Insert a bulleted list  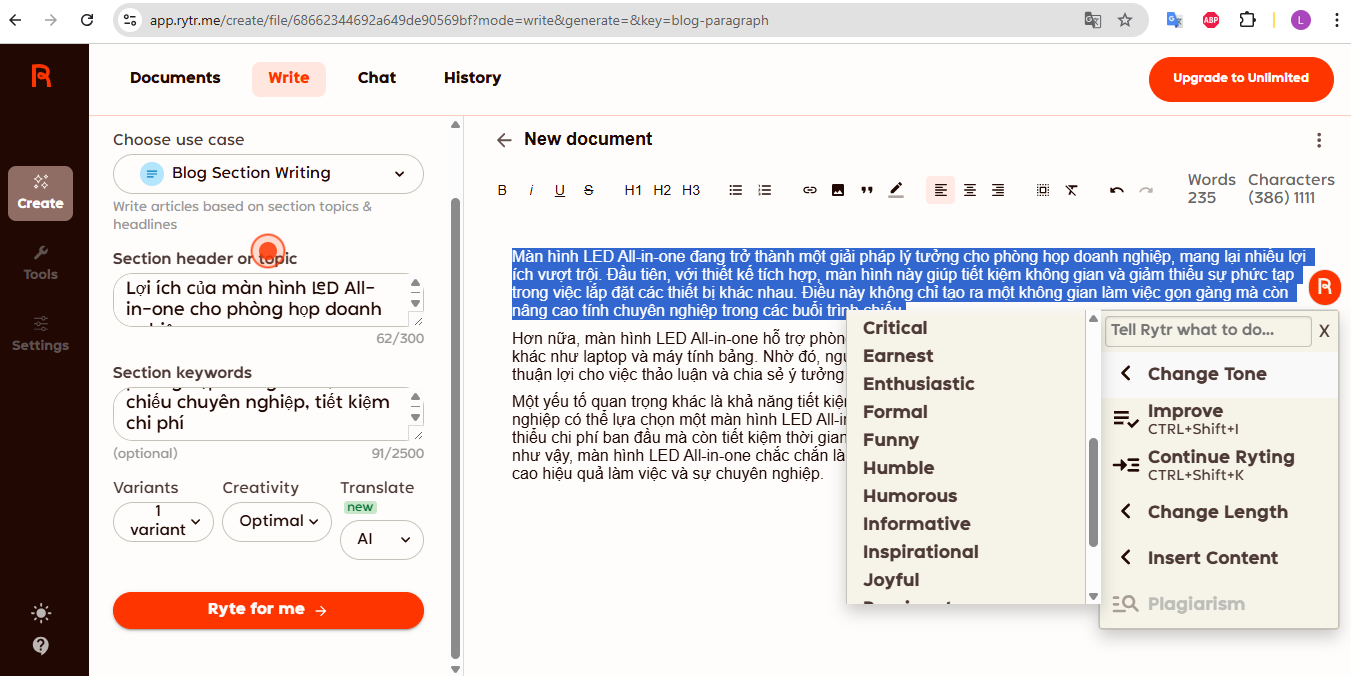(x=736, y=190)
